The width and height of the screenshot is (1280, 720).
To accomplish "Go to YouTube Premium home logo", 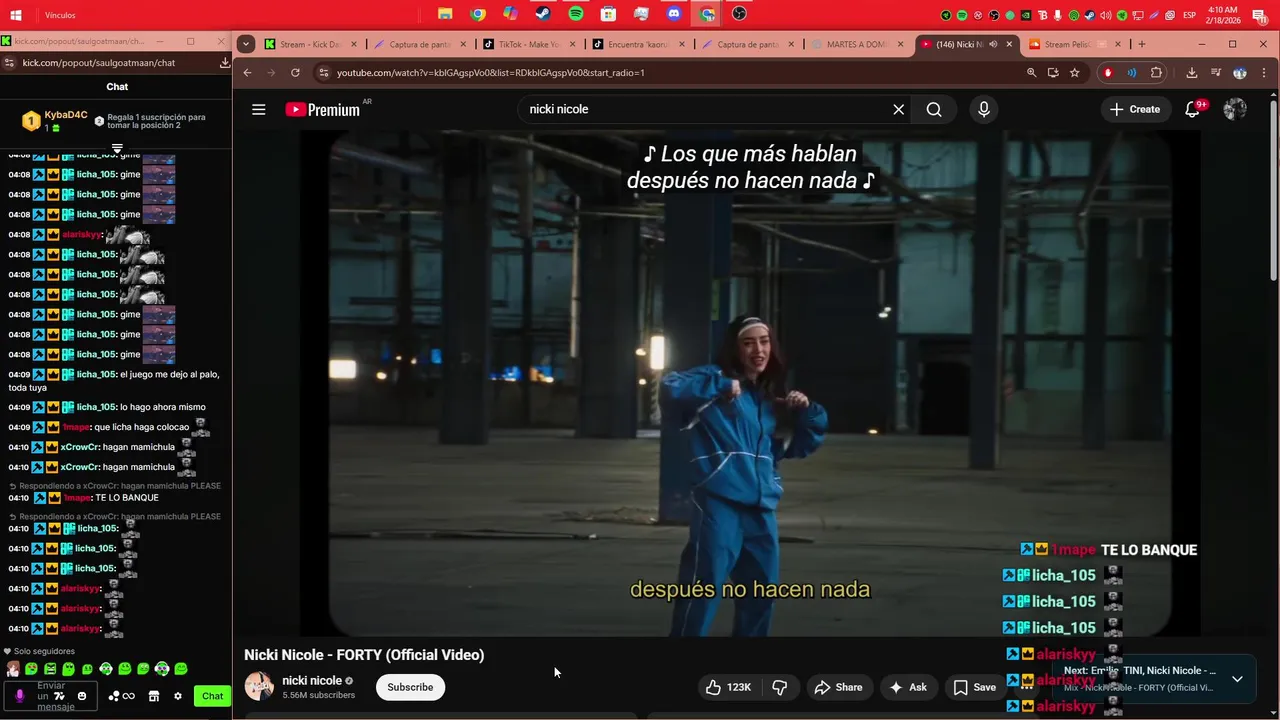I will click(x=322, y=110).
